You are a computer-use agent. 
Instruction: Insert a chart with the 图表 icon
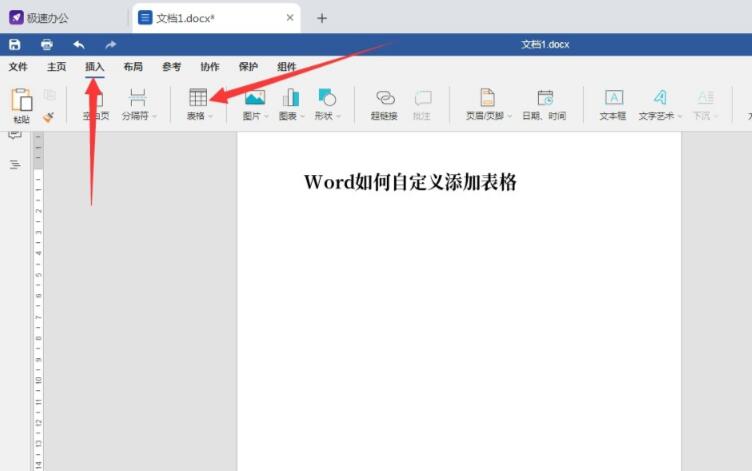tap(291, 97)
